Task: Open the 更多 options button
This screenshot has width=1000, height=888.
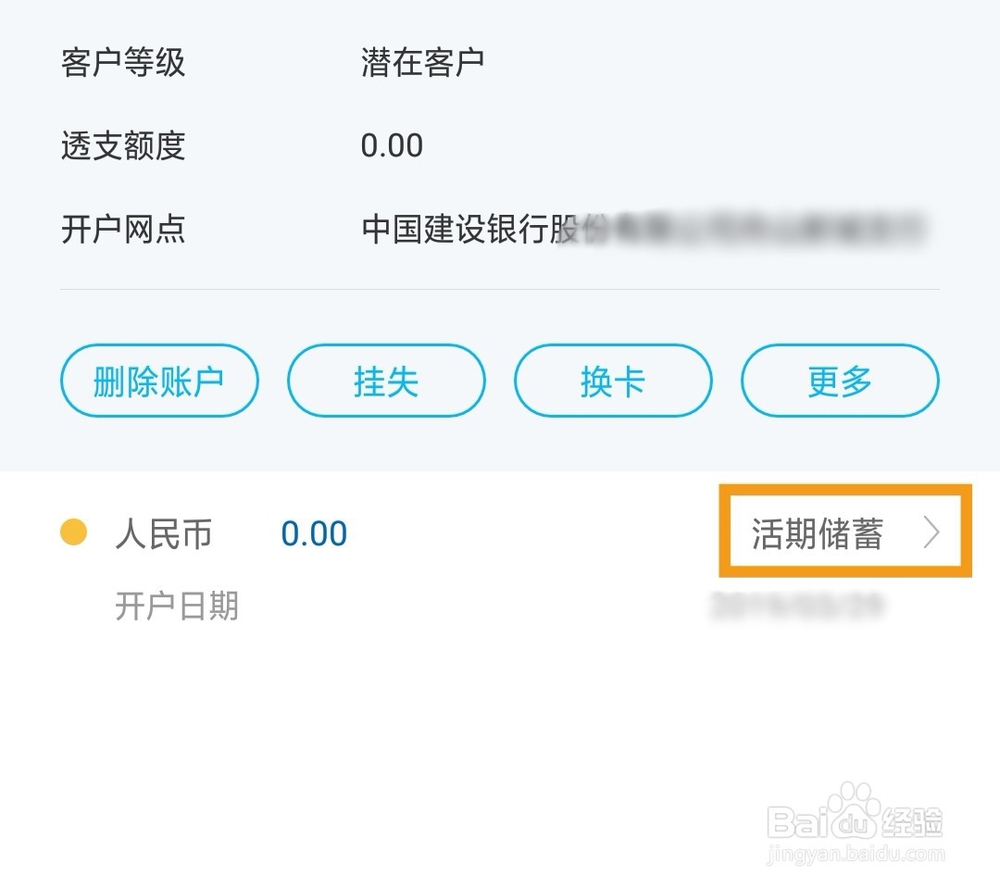Action: pyautogui.click(x=840, y=381)
